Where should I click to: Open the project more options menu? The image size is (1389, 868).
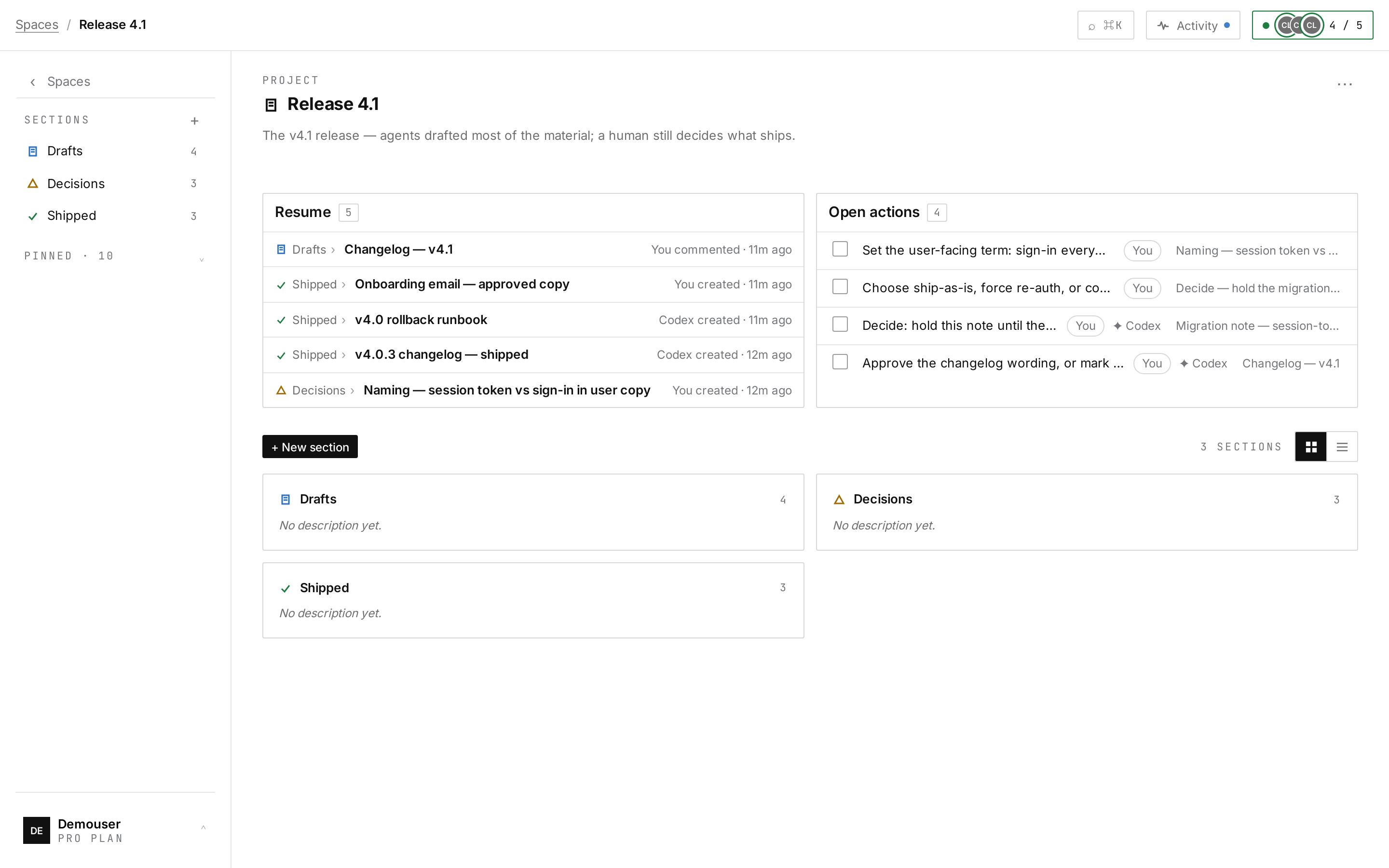point(1345,84)
